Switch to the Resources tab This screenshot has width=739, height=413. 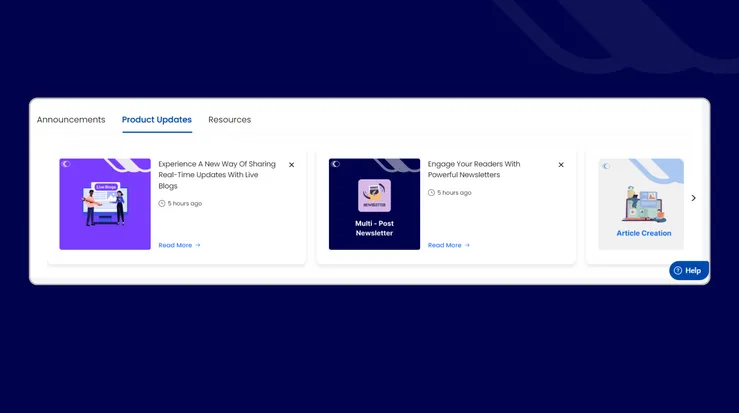[x=229, y=120]
